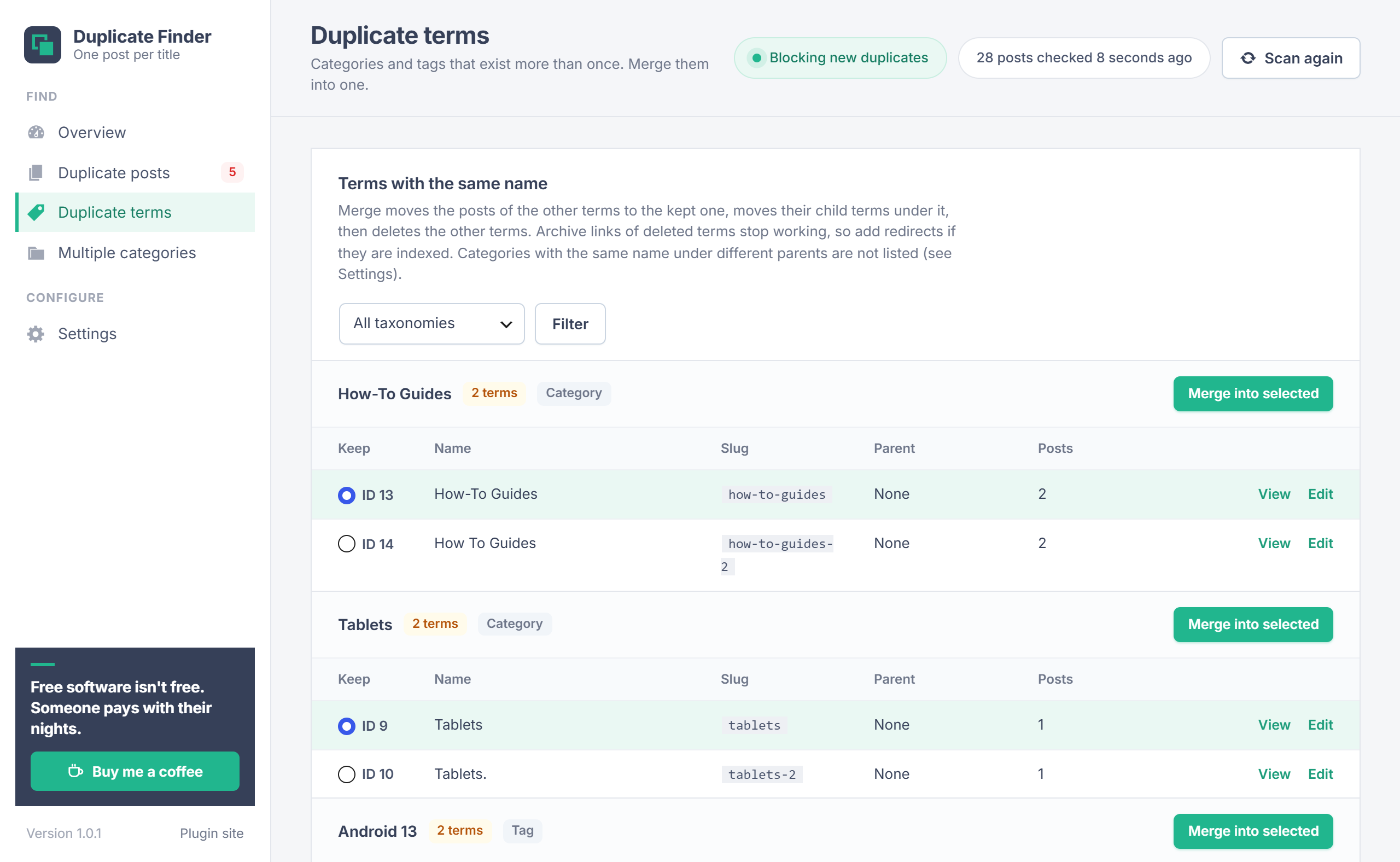Viewport: 1400px width, 862px height.
Task: View the ID 14 How To Guides term
Action: click(x=1274, y=543)
